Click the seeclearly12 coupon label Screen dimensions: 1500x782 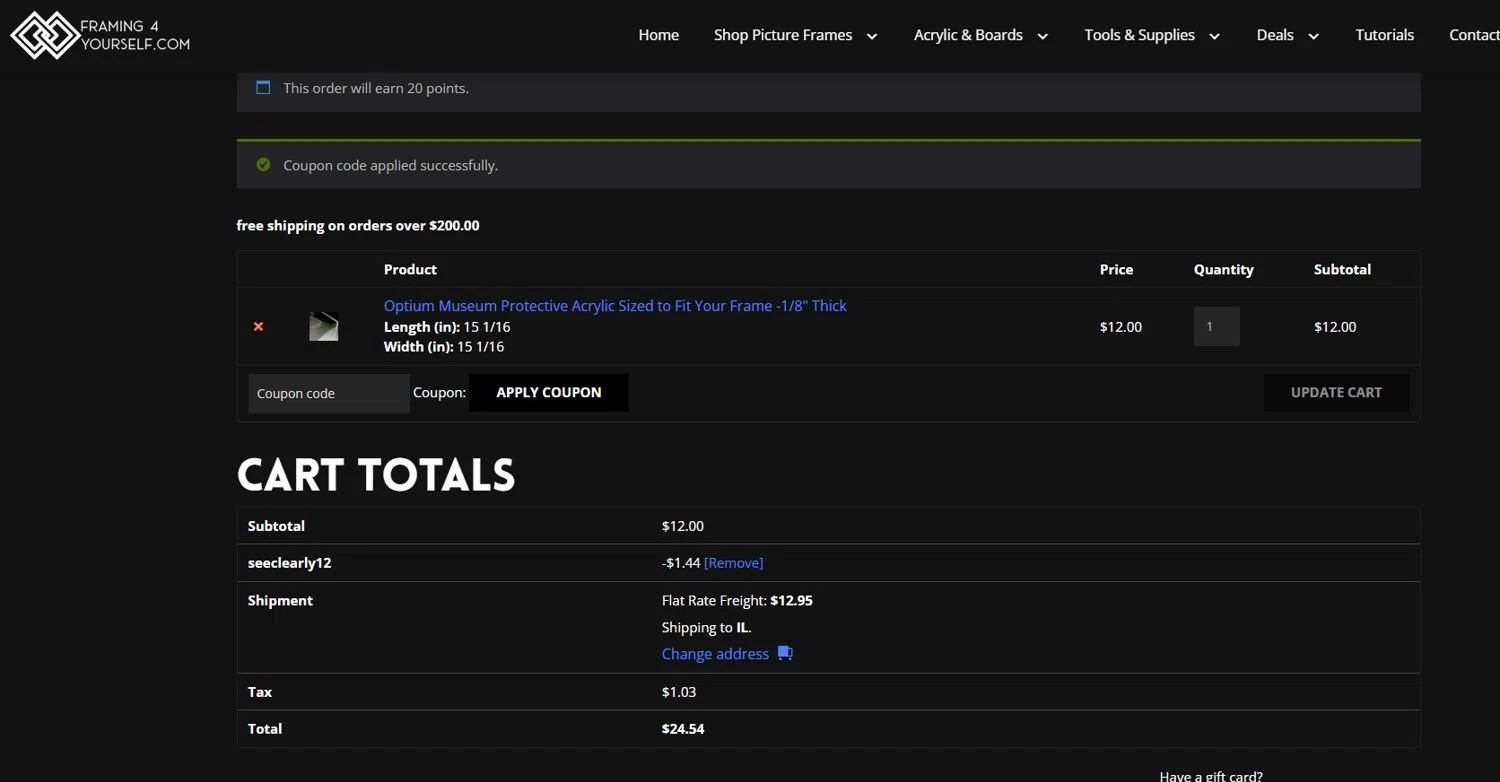coord(289,563)
